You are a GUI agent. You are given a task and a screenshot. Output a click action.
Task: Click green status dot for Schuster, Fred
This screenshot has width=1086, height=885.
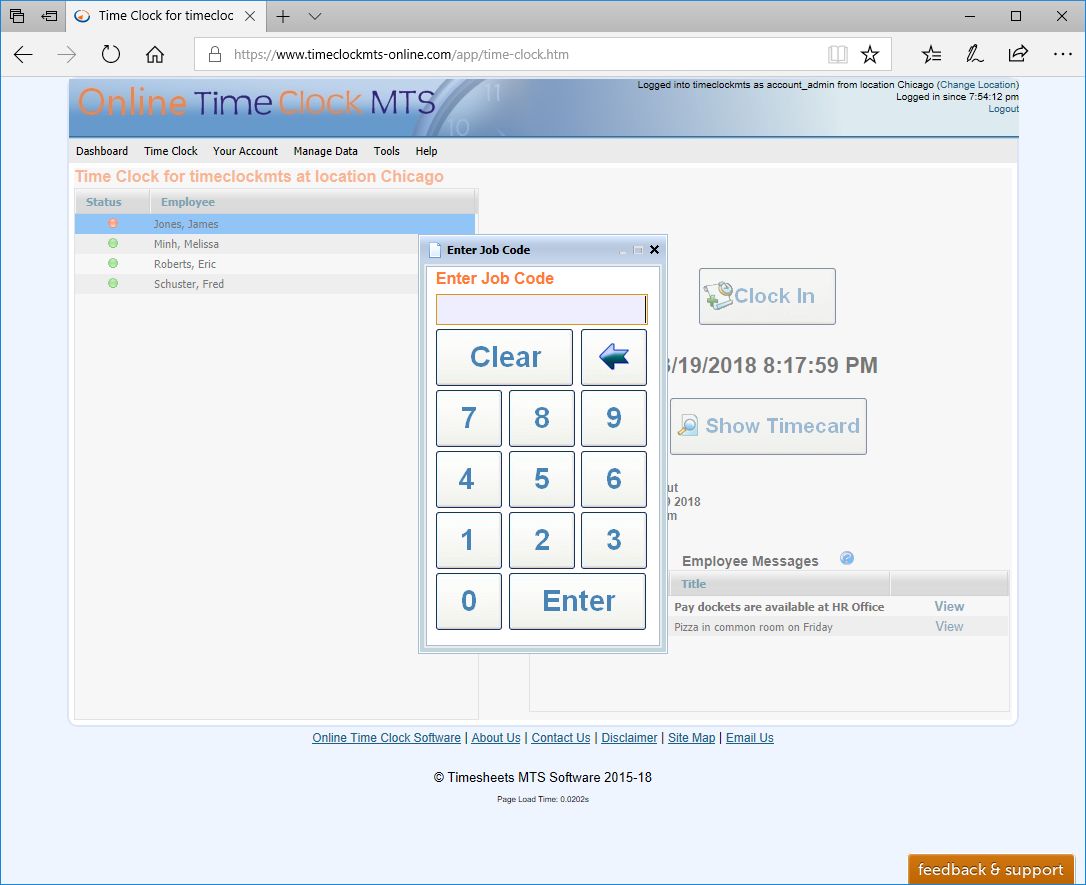tap(113, 283)
